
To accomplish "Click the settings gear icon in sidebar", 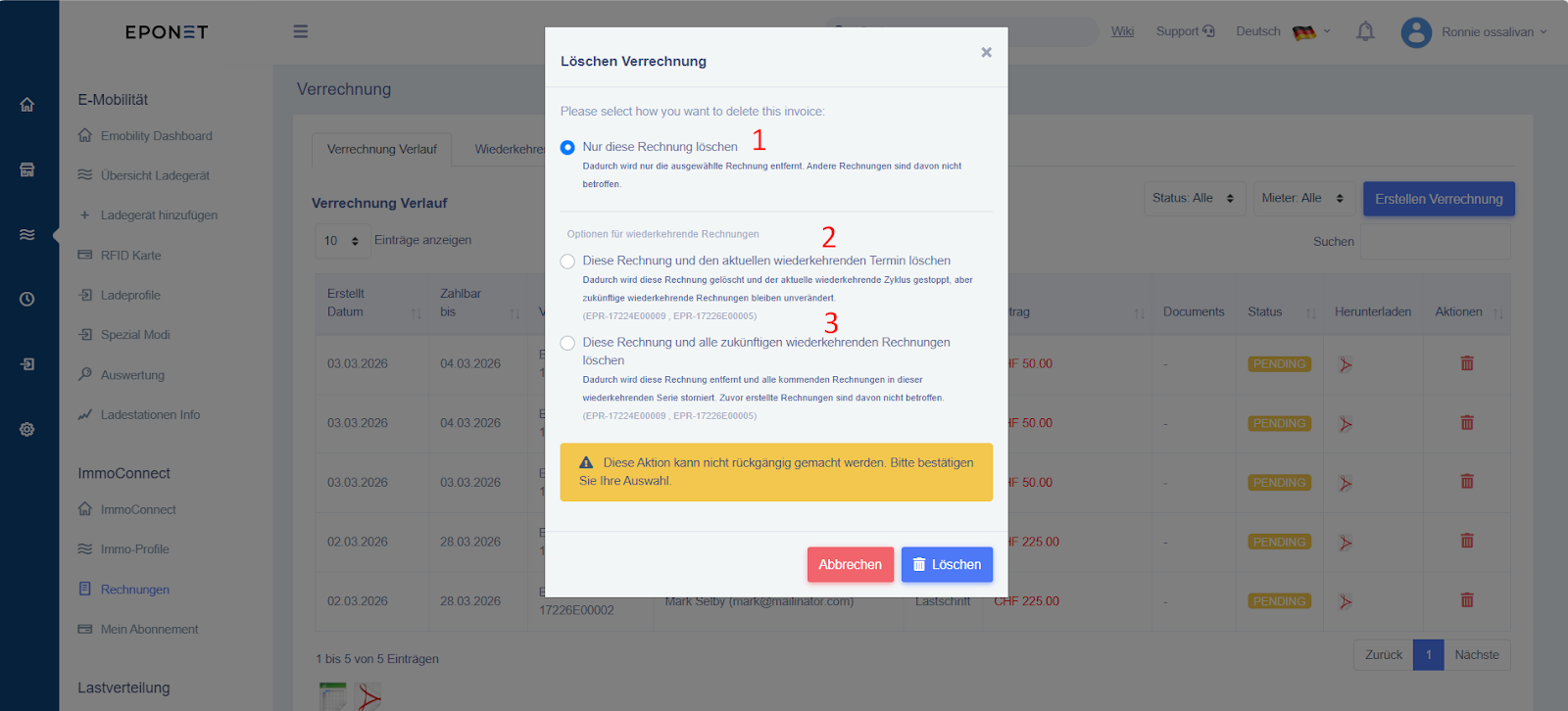I will click(27, 429).
